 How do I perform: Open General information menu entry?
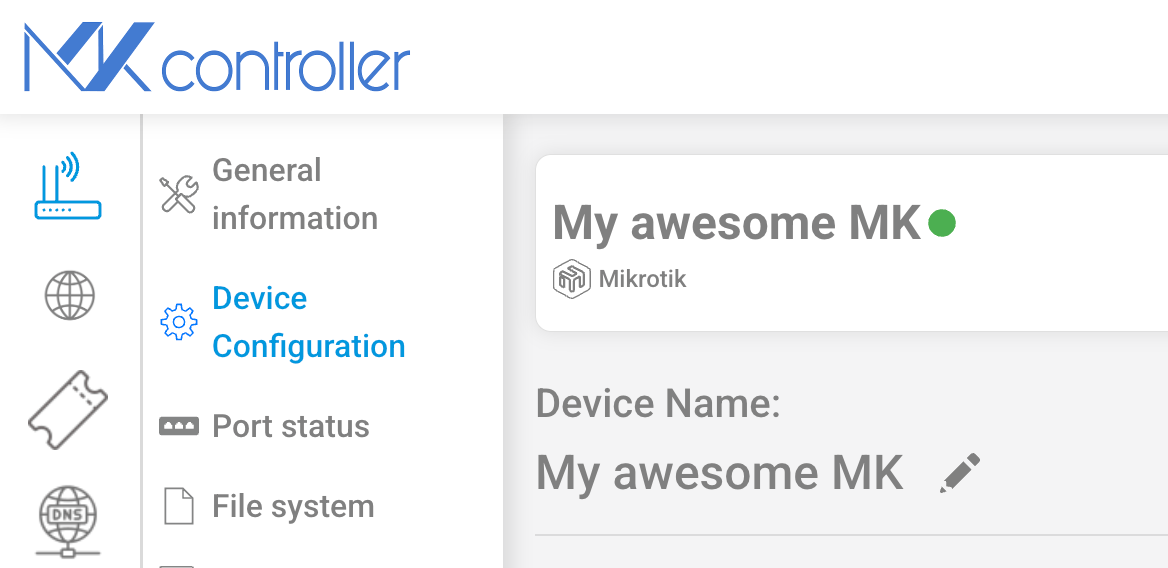click(295, 194)
